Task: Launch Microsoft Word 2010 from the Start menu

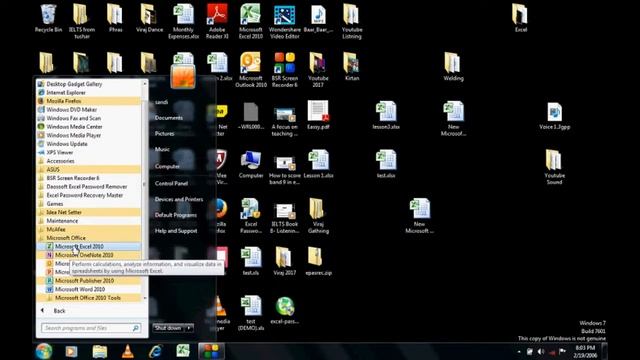Action: coord(89,289)
